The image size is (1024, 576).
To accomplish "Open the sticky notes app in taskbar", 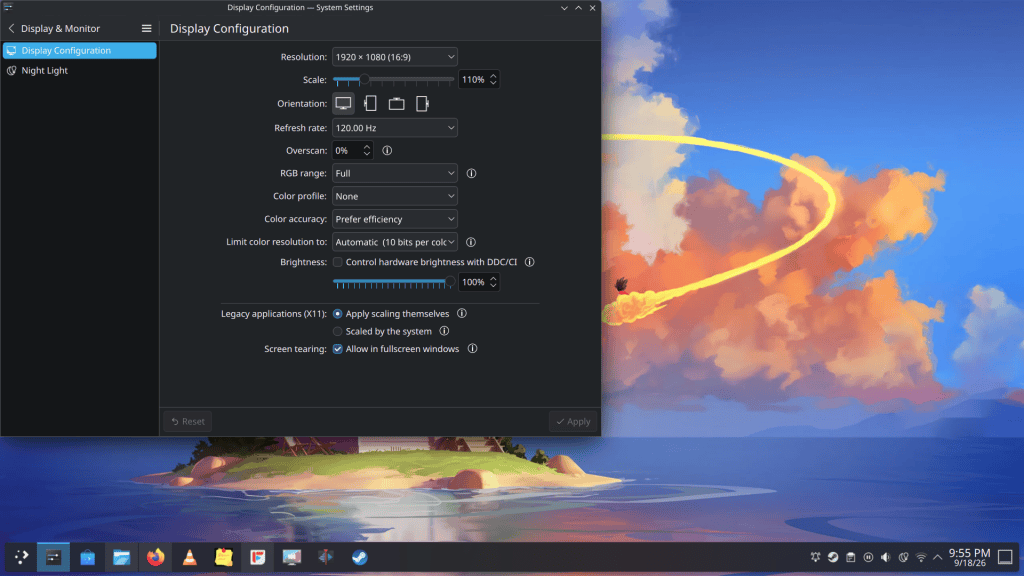I will tap(223, 557).
